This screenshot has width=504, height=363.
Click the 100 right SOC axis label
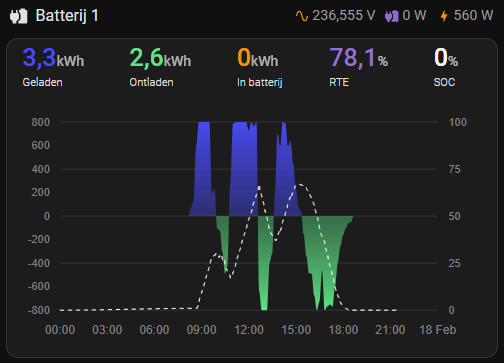click(x=458, y=122)
